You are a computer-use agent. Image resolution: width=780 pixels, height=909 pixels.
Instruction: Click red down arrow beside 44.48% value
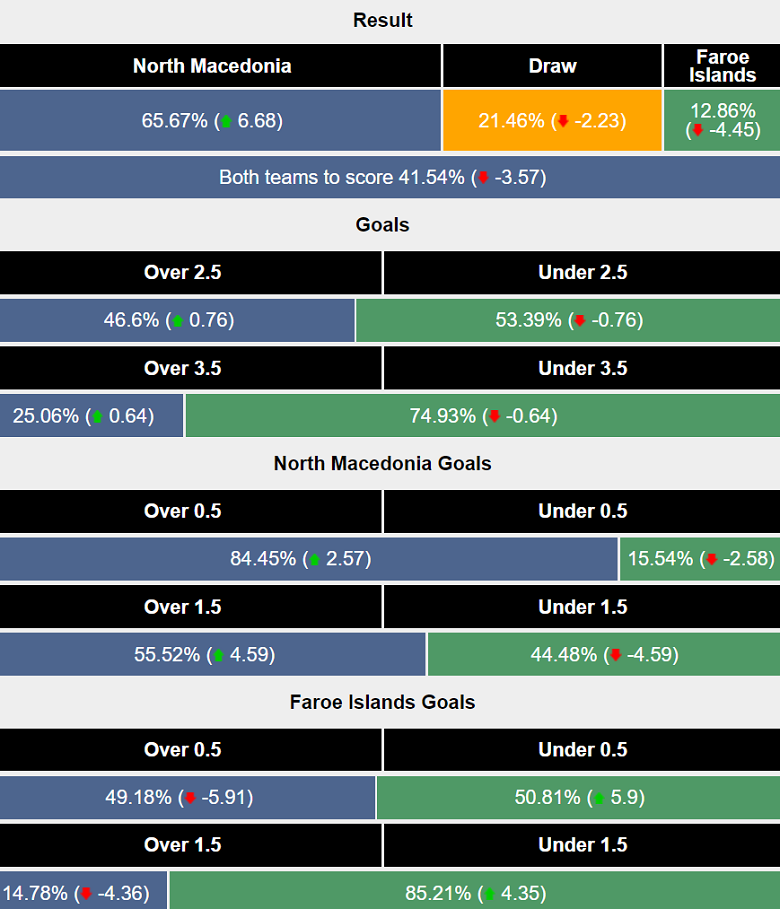coord(615,655)
